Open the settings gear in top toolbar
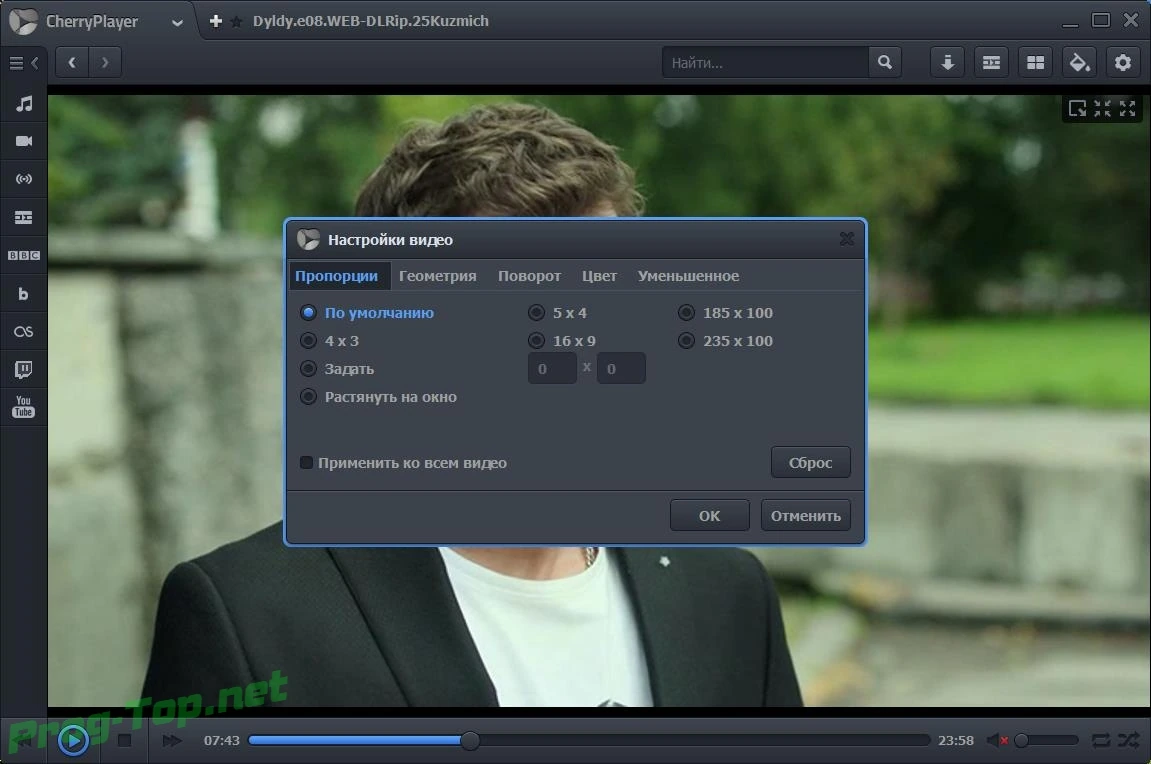The image size is (1151, 764). tap(1123, 62)
